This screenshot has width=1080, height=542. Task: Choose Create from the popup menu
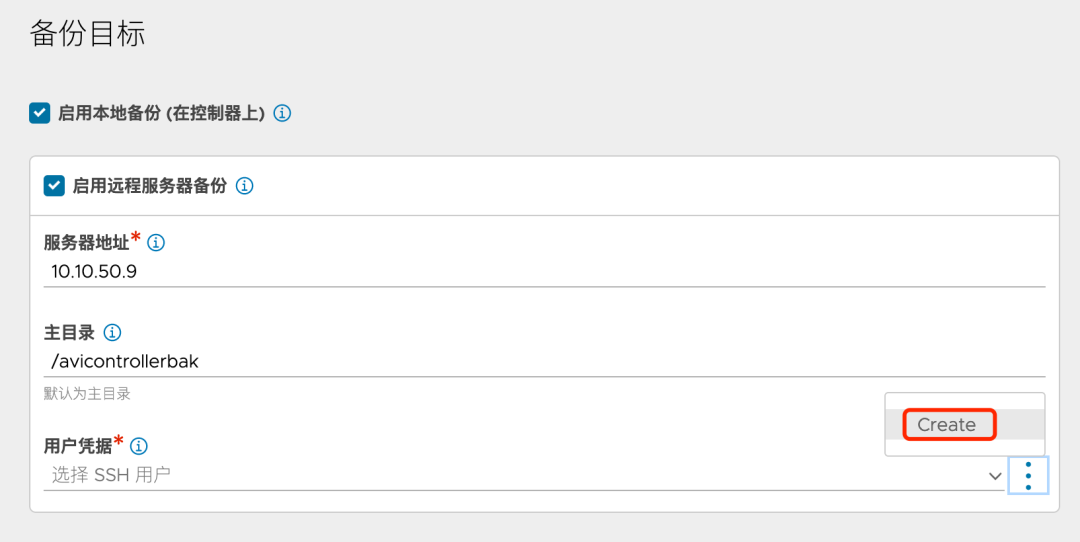[x=946, y=424]
